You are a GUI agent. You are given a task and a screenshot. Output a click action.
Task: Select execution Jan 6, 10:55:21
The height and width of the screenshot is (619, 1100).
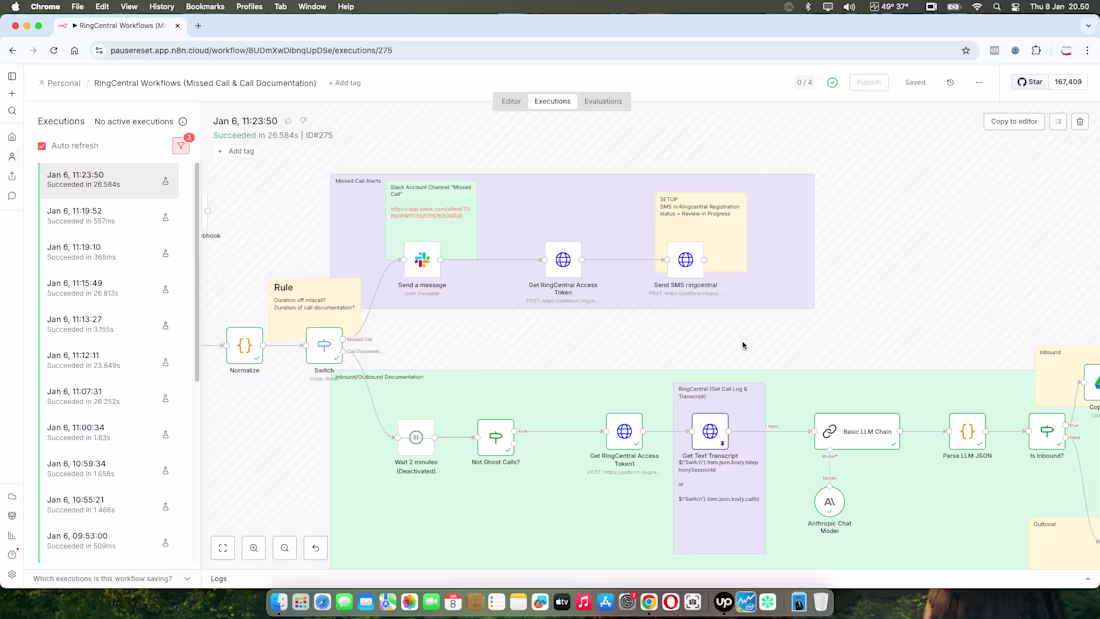coord(109,505)
